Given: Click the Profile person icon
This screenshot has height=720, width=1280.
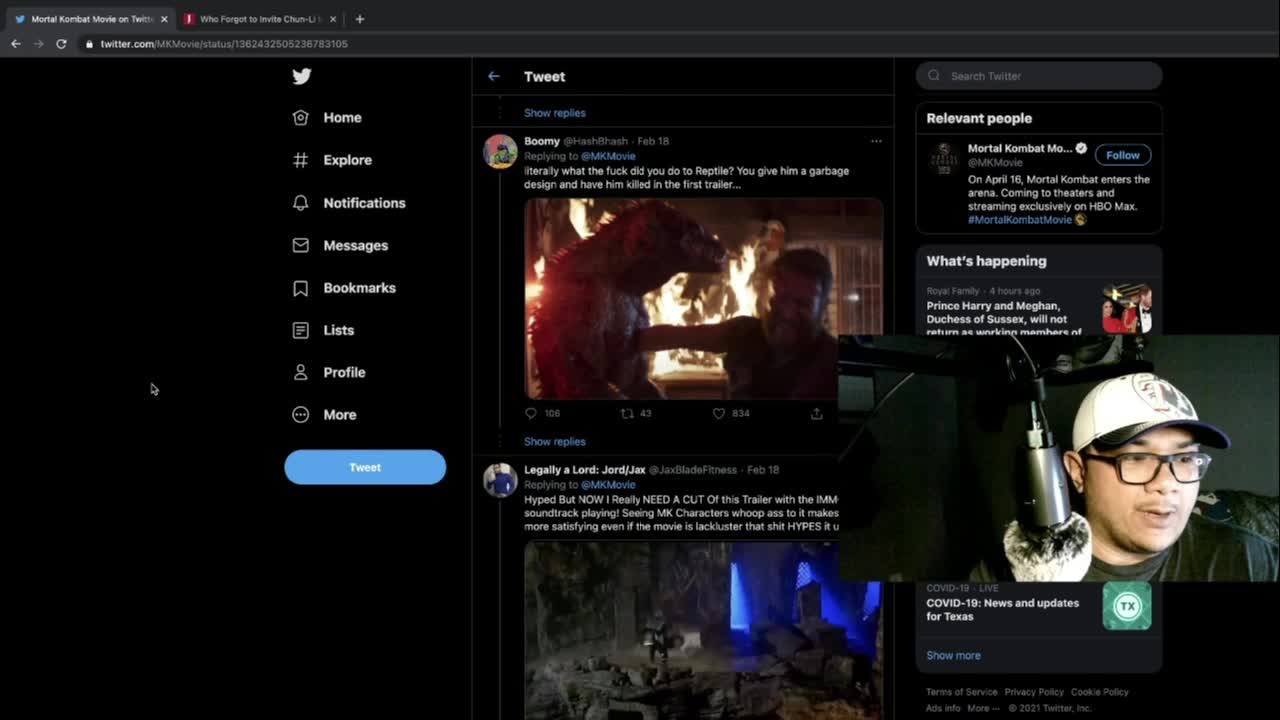Looking at the screenshot, I should pos(300,372).
